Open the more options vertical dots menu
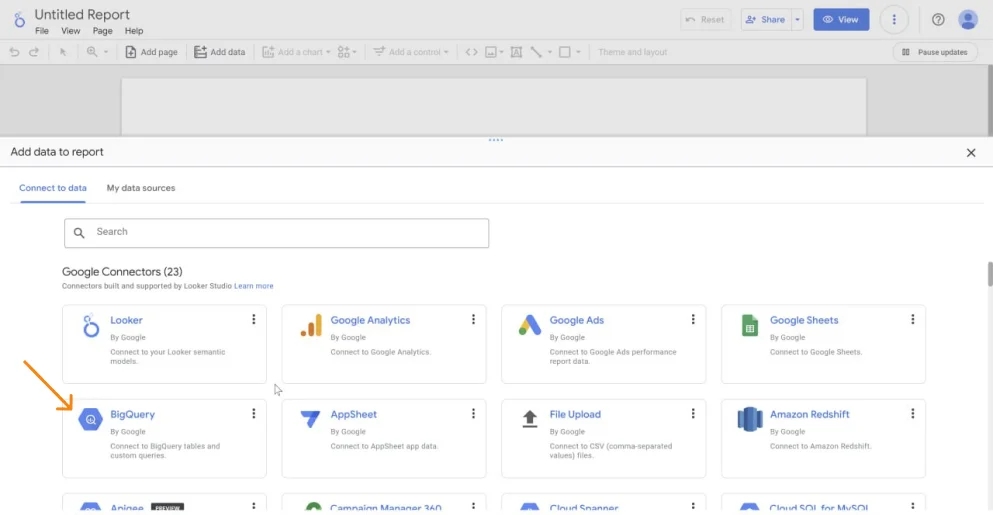 (894, 20)
